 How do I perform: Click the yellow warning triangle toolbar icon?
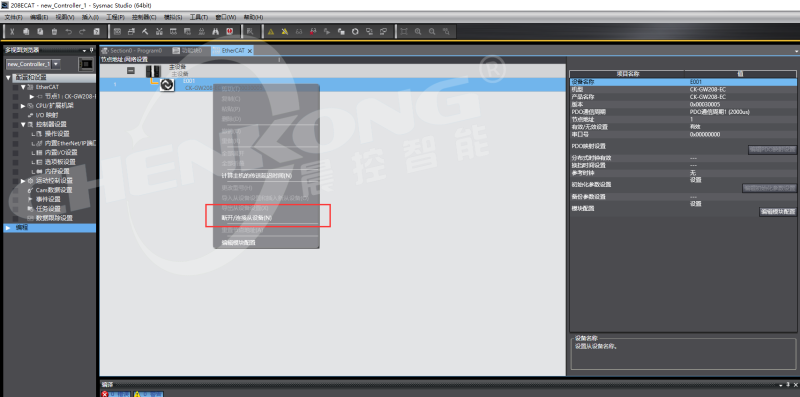point(271,32)
